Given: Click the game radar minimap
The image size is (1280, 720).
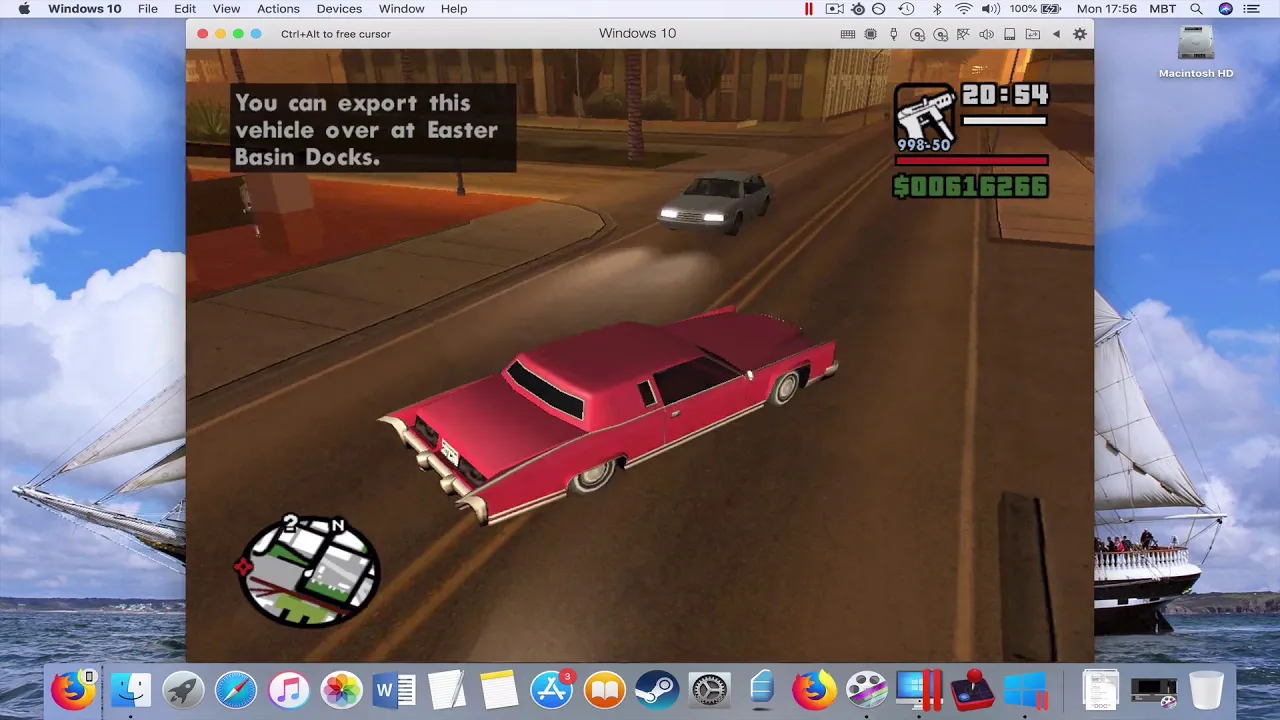Looking at the screenshot, I should (312, 572).
